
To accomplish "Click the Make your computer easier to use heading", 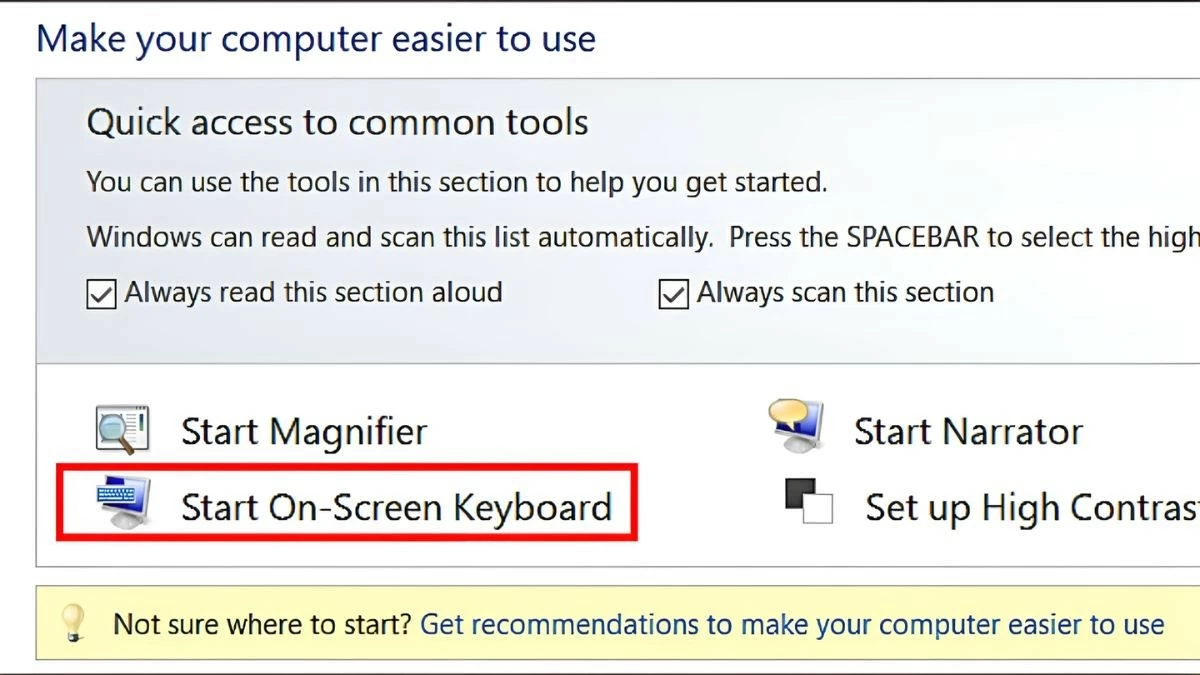I will coord(316,39).
